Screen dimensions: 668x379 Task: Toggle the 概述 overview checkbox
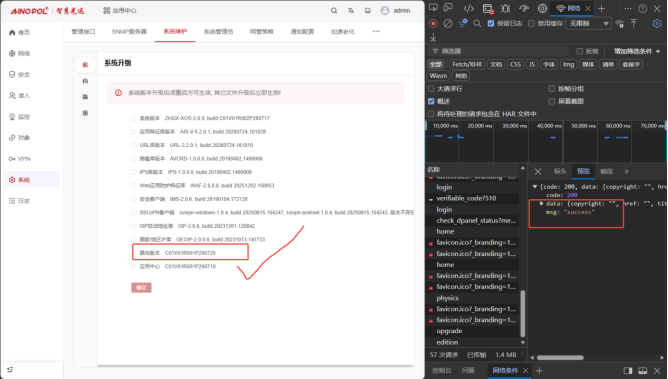coord(431,101)
